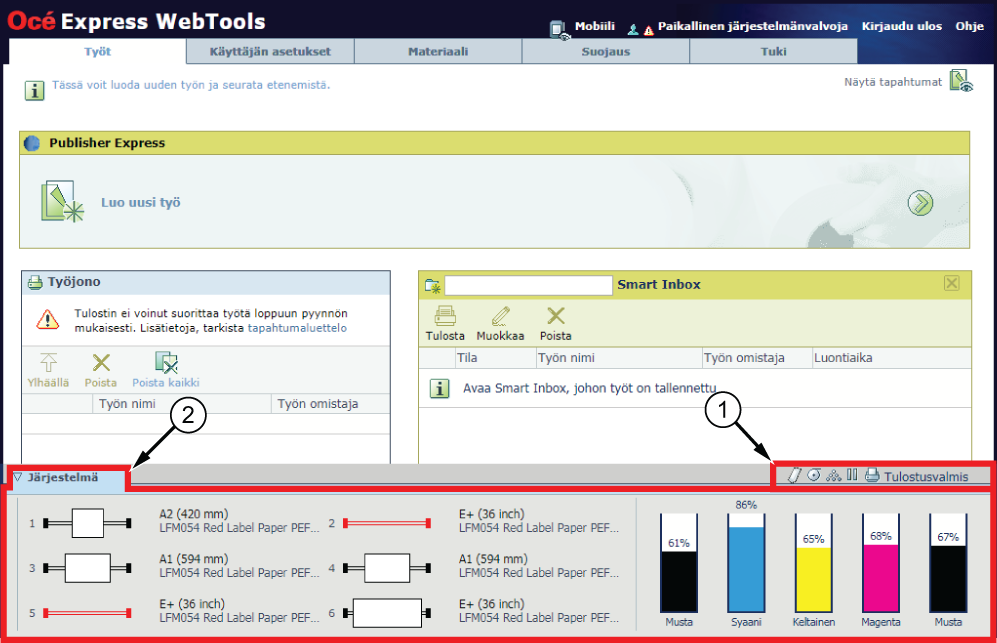Click the printer icon beside Tulostusvalmis

tap(872, 475)
